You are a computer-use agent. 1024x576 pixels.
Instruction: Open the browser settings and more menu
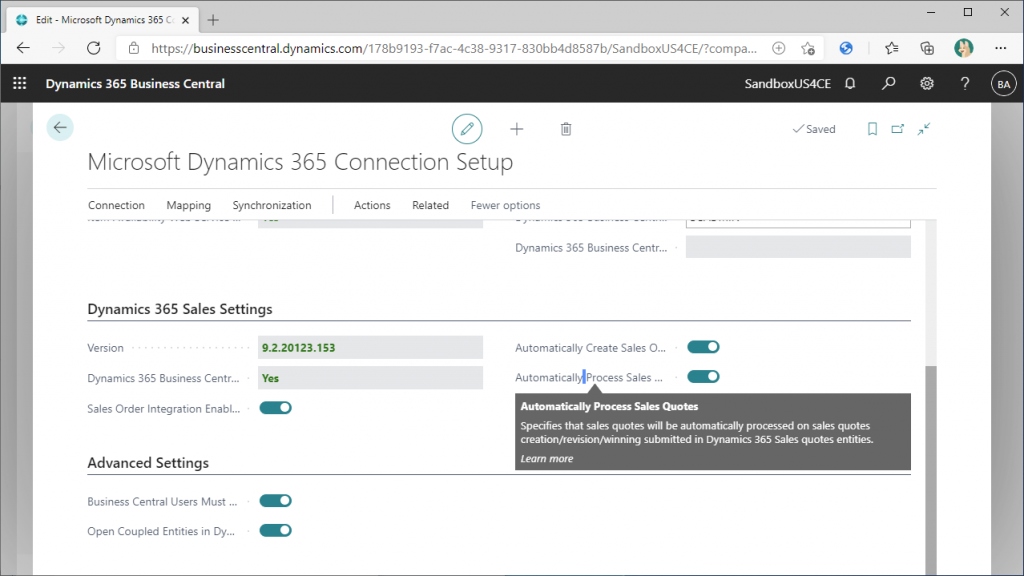pos(1000,48)
